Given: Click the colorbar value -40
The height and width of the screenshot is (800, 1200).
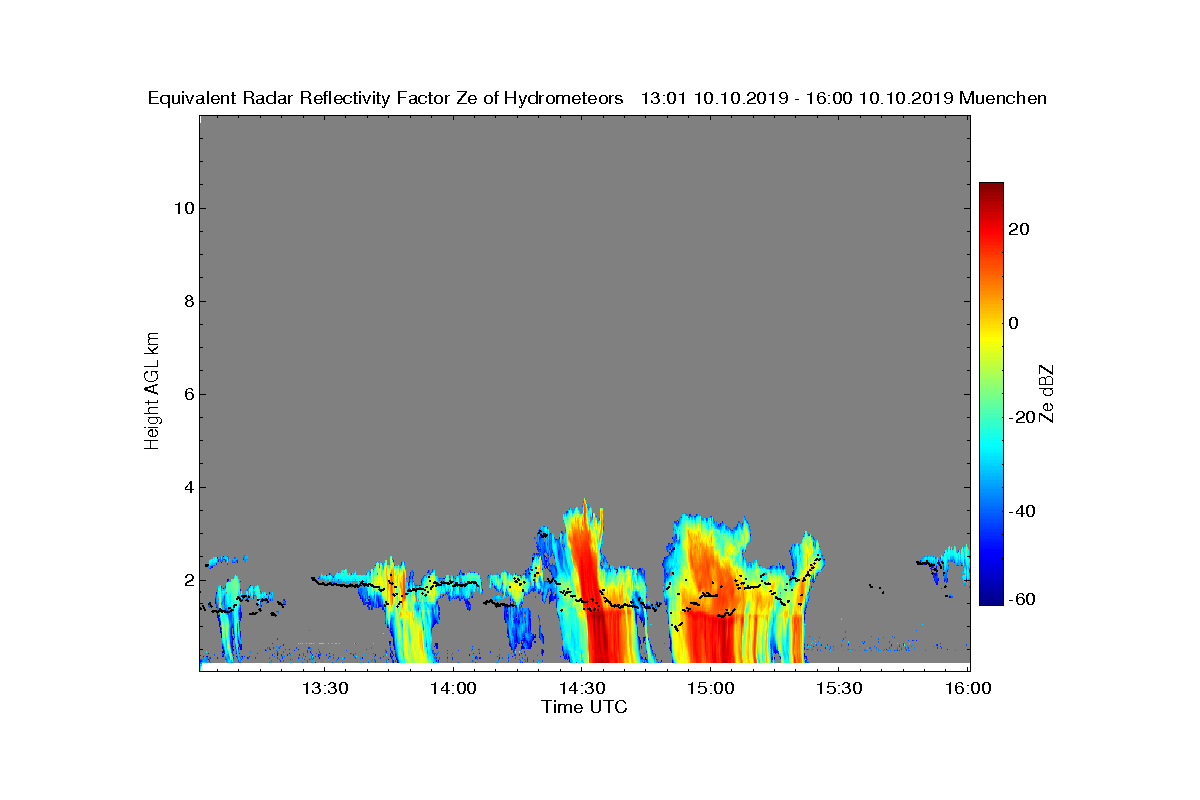Looking at the screenshot, I should pyautogui.click(x=1020, y=511).
